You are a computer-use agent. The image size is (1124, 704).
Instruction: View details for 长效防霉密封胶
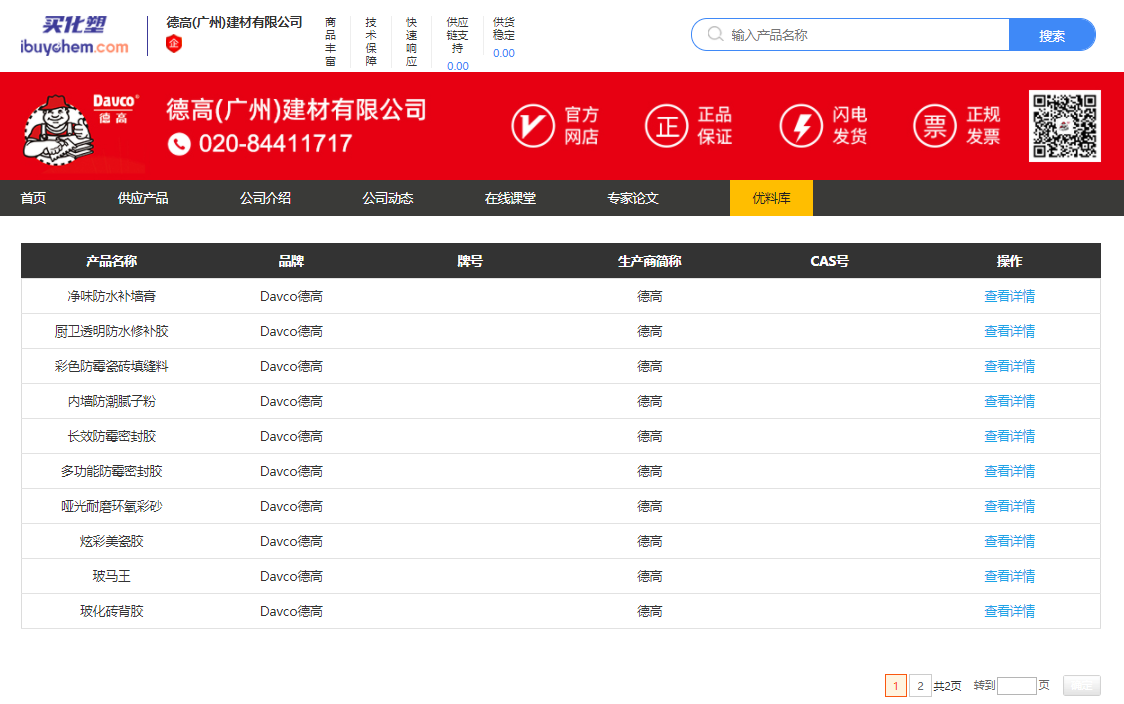pos(1009,436)
